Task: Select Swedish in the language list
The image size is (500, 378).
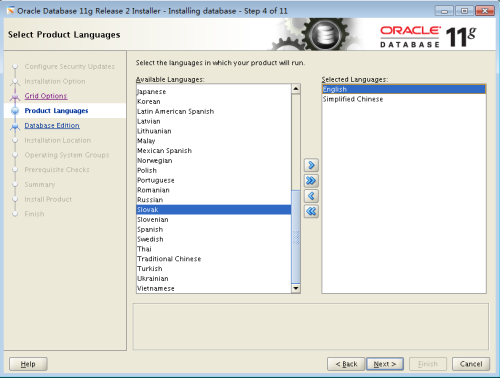Action: point(213,239)
